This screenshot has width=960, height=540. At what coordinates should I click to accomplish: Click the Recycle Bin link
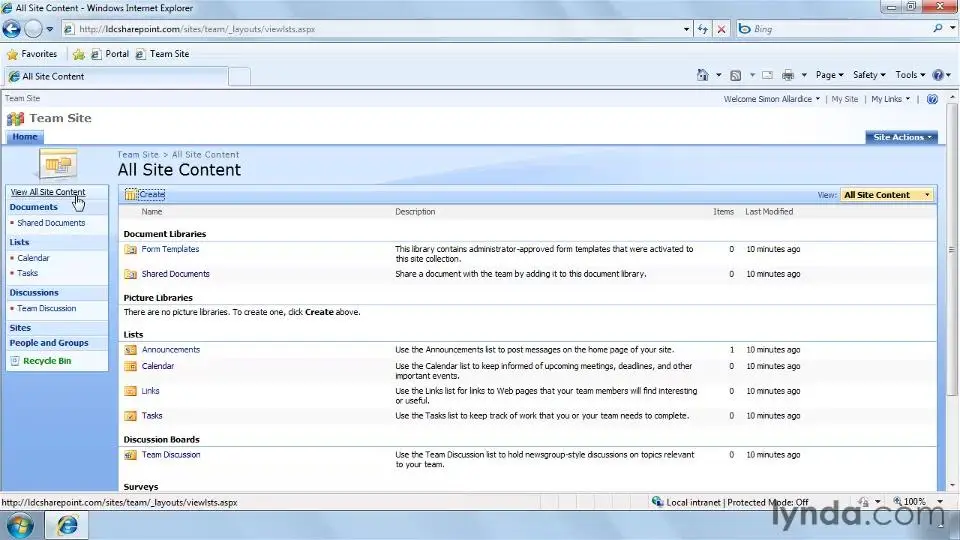point(47,361)
